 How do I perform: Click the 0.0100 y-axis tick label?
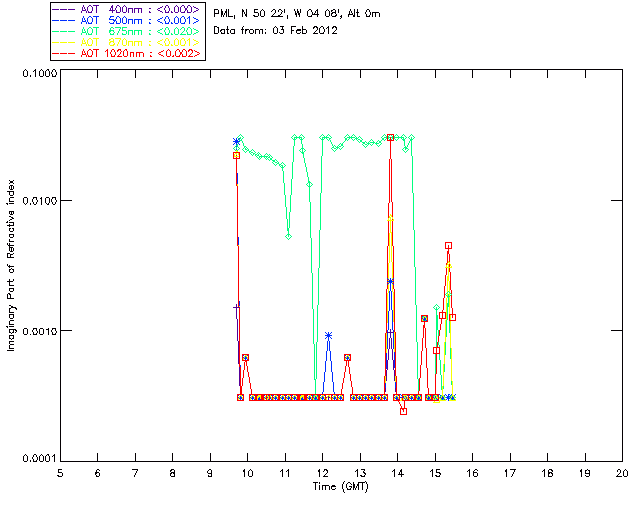coord(39,201)
